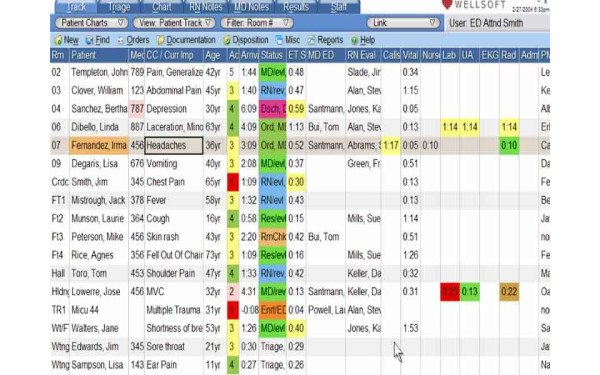Open the View: Patient Track dropdown
The image size is (600, 375).
174,23
